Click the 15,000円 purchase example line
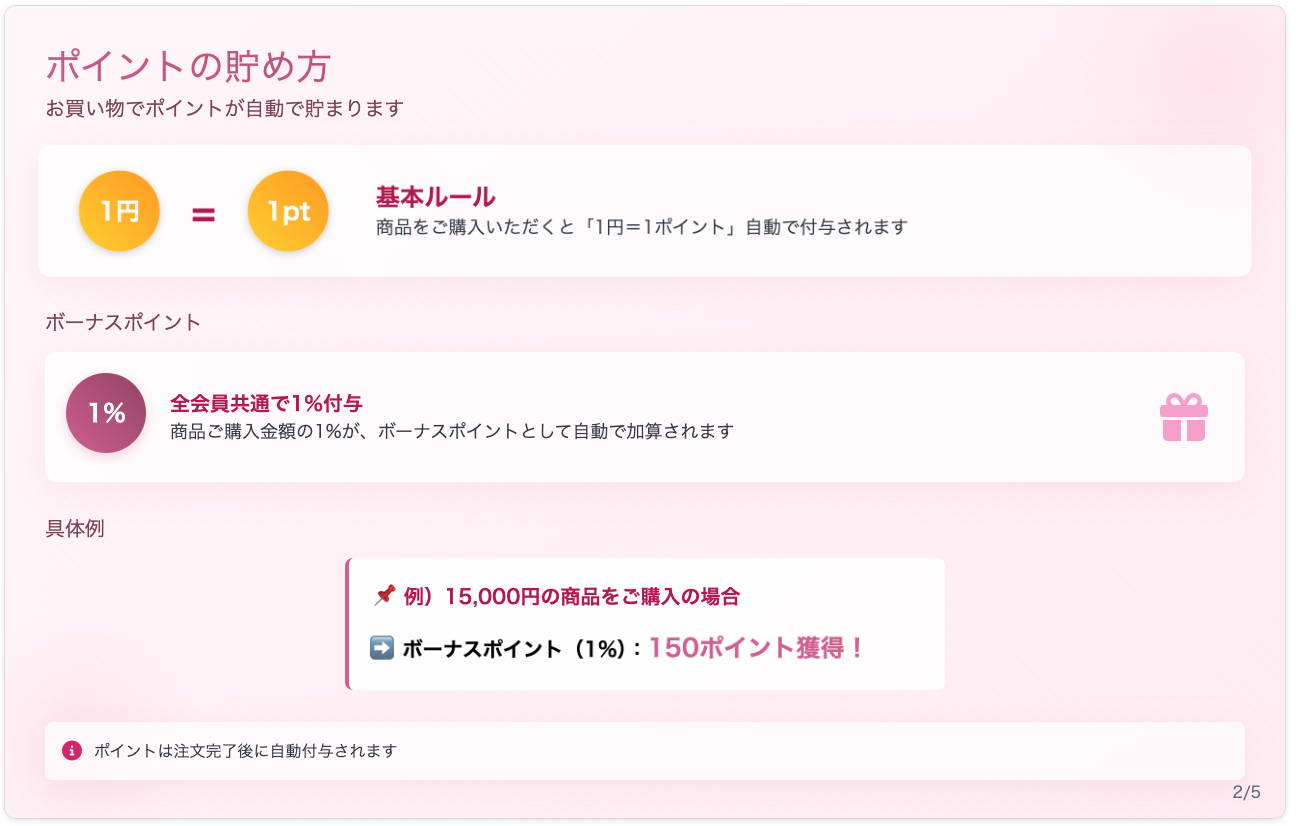The image size is (1296, 826). (x=572, y=597)
